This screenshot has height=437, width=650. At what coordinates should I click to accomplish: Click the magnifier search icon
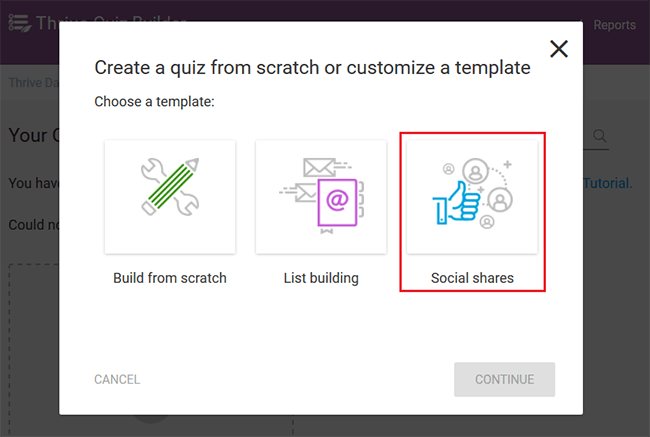[599, 136]
